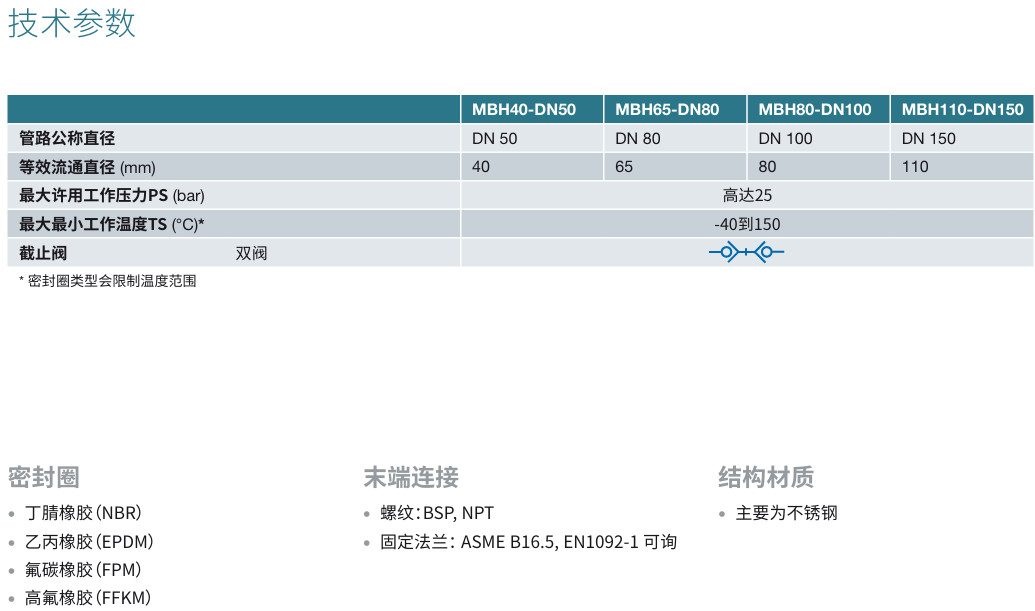Click the -40到150 temperature value
Viewport: 1035px width, 611px height.
coord(747,225)
